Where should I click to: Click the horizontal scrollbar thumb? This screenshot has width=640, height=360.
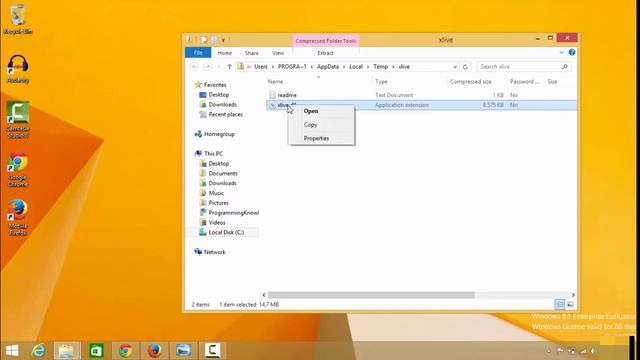pyautogui.click(x=371, y=295)
